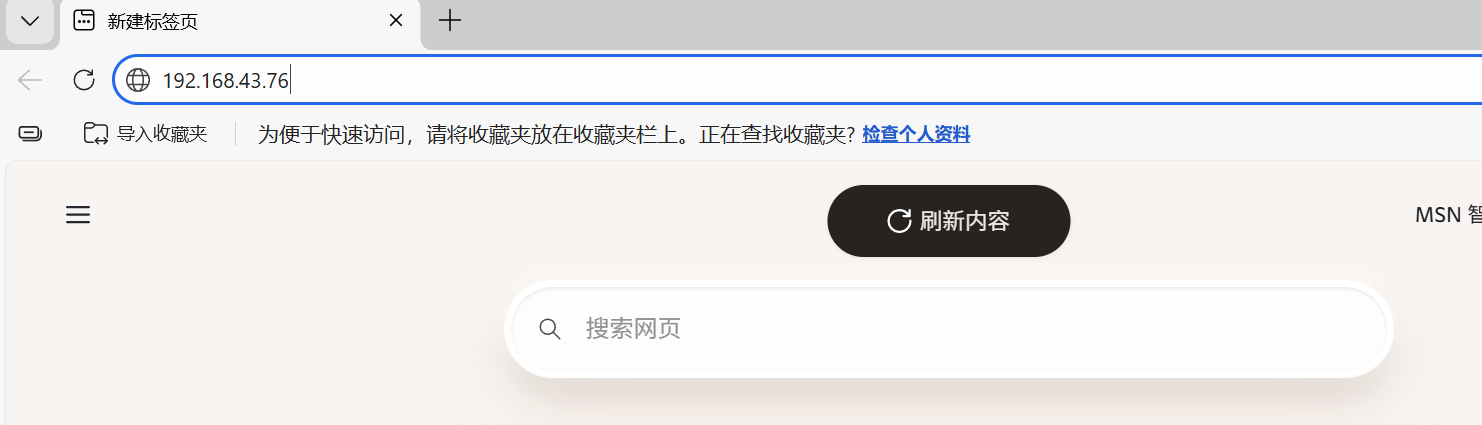Open a new tab with plus icon
This screenshot has height=425, width=1482.
coord(450,20)
